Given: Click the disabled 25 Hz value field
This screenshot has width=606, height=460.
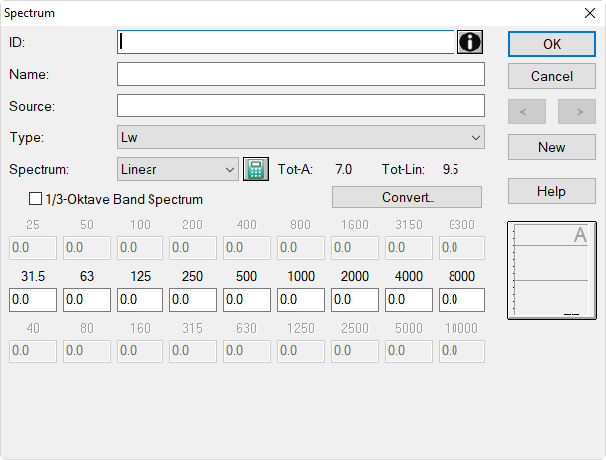Looking at the screenshot, I should tap(33, 248).
